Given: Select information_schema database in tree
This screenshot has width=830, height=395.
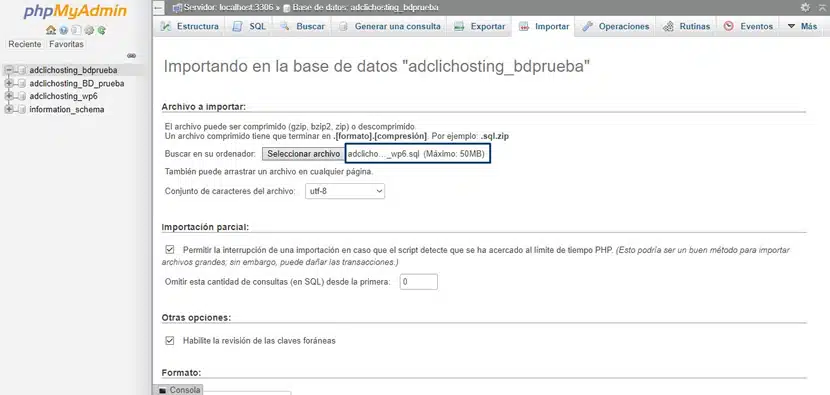Looking at the screenshot, I should pos(67,110).
